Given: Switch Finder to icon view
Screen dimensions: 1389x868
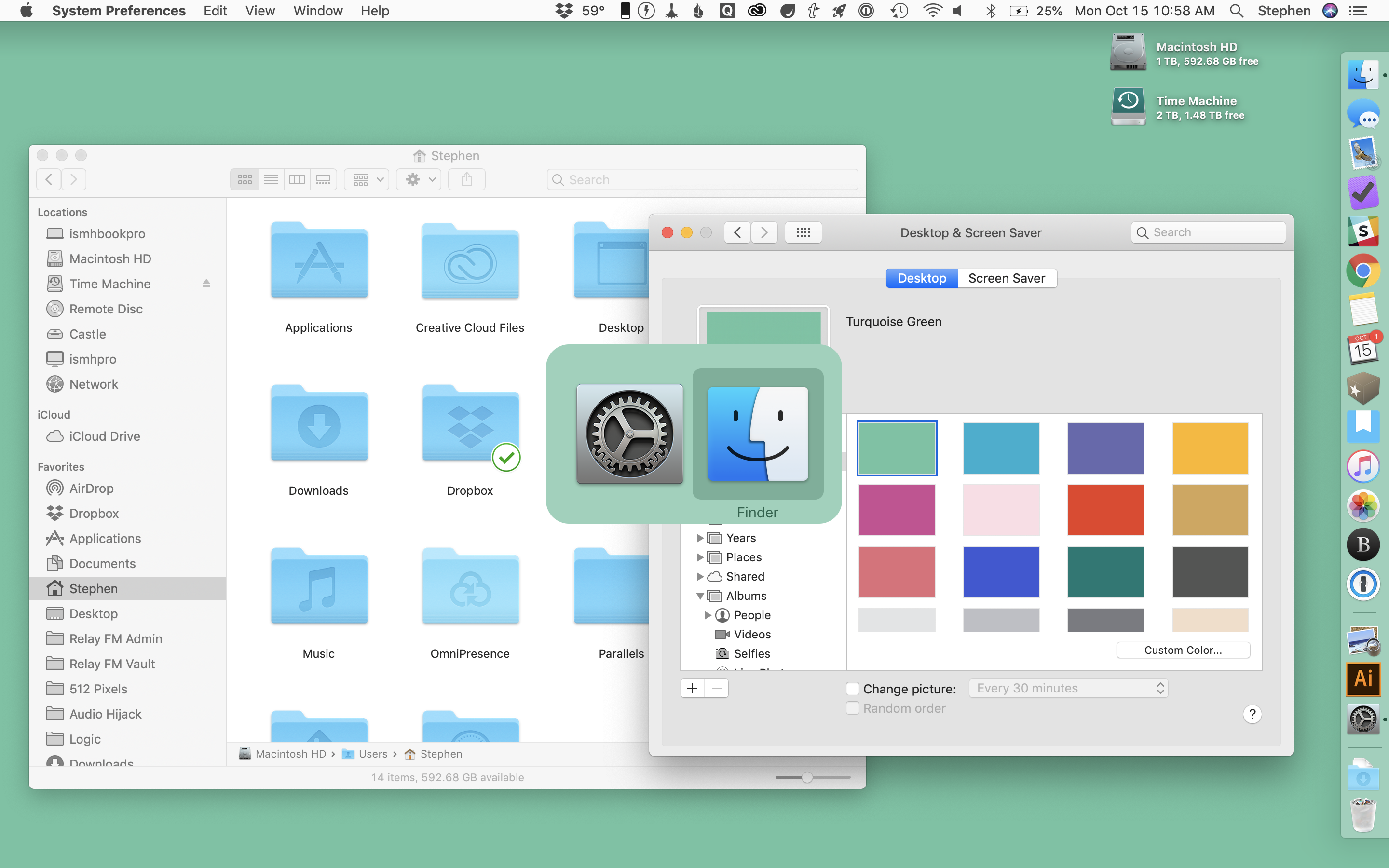Looking at the screenshot, I should 245,180.
